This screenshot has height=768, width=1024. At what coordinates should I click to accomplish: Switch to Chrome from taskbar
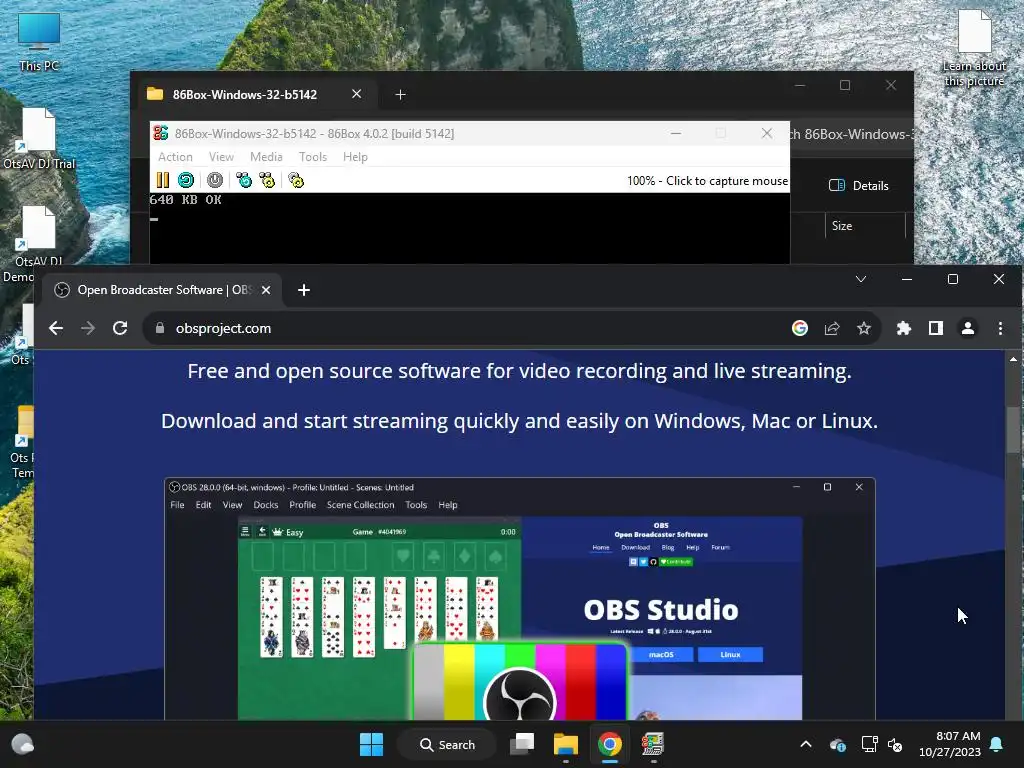(609, 744)
